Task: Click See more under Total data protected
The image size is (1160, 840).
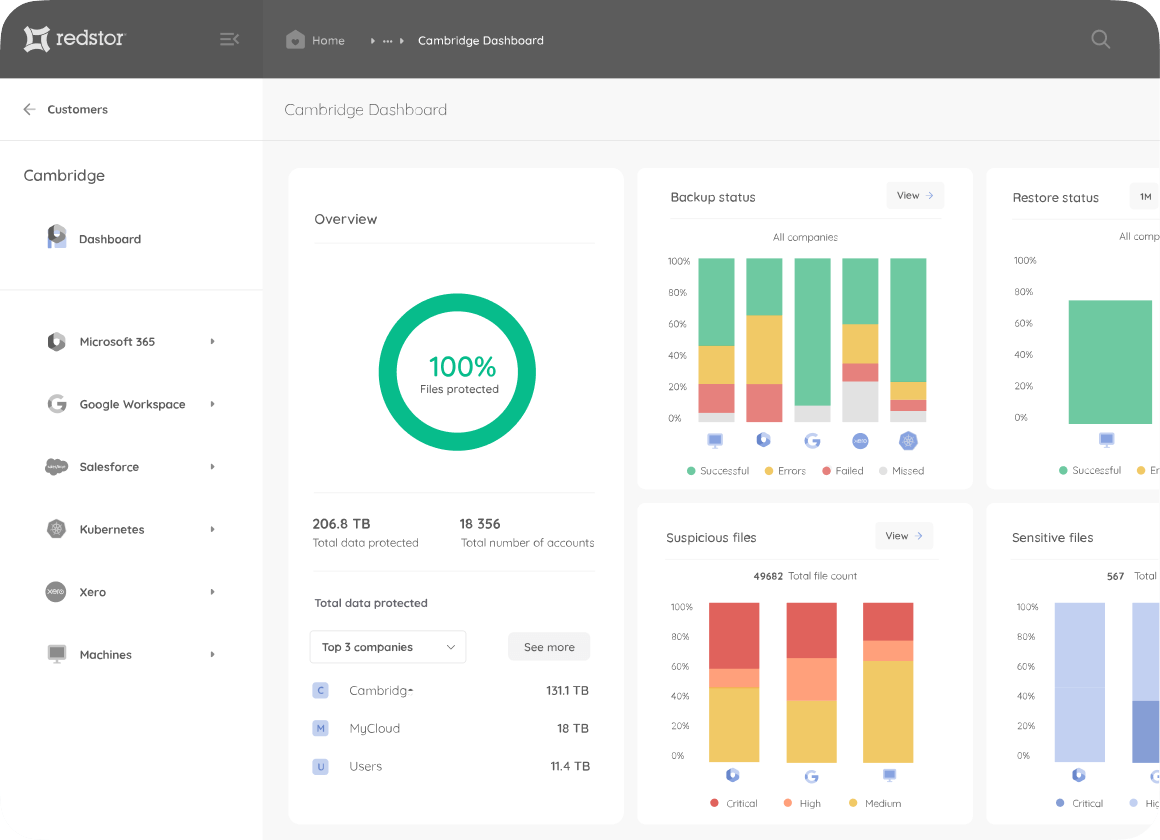Action: point(549,647)
